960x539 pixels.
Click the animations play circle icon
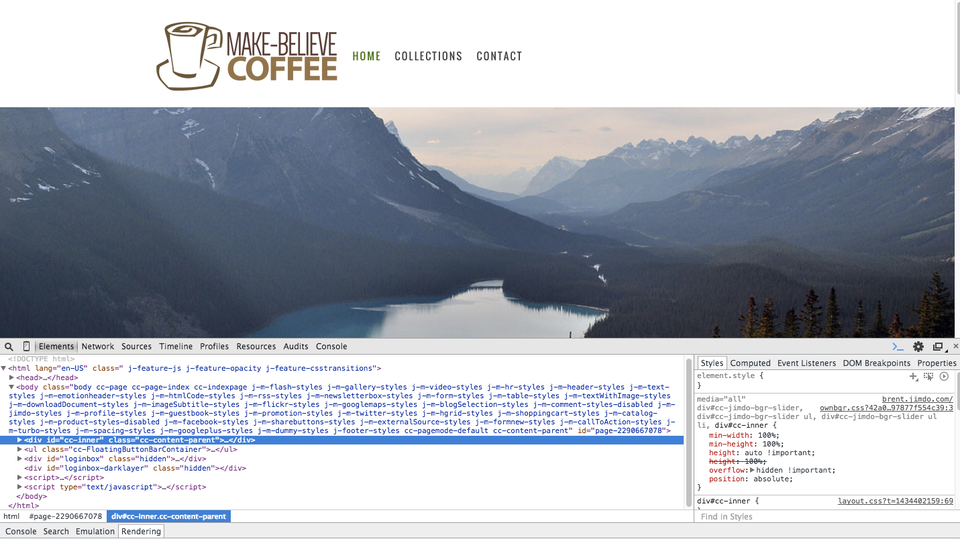point(944,377)
